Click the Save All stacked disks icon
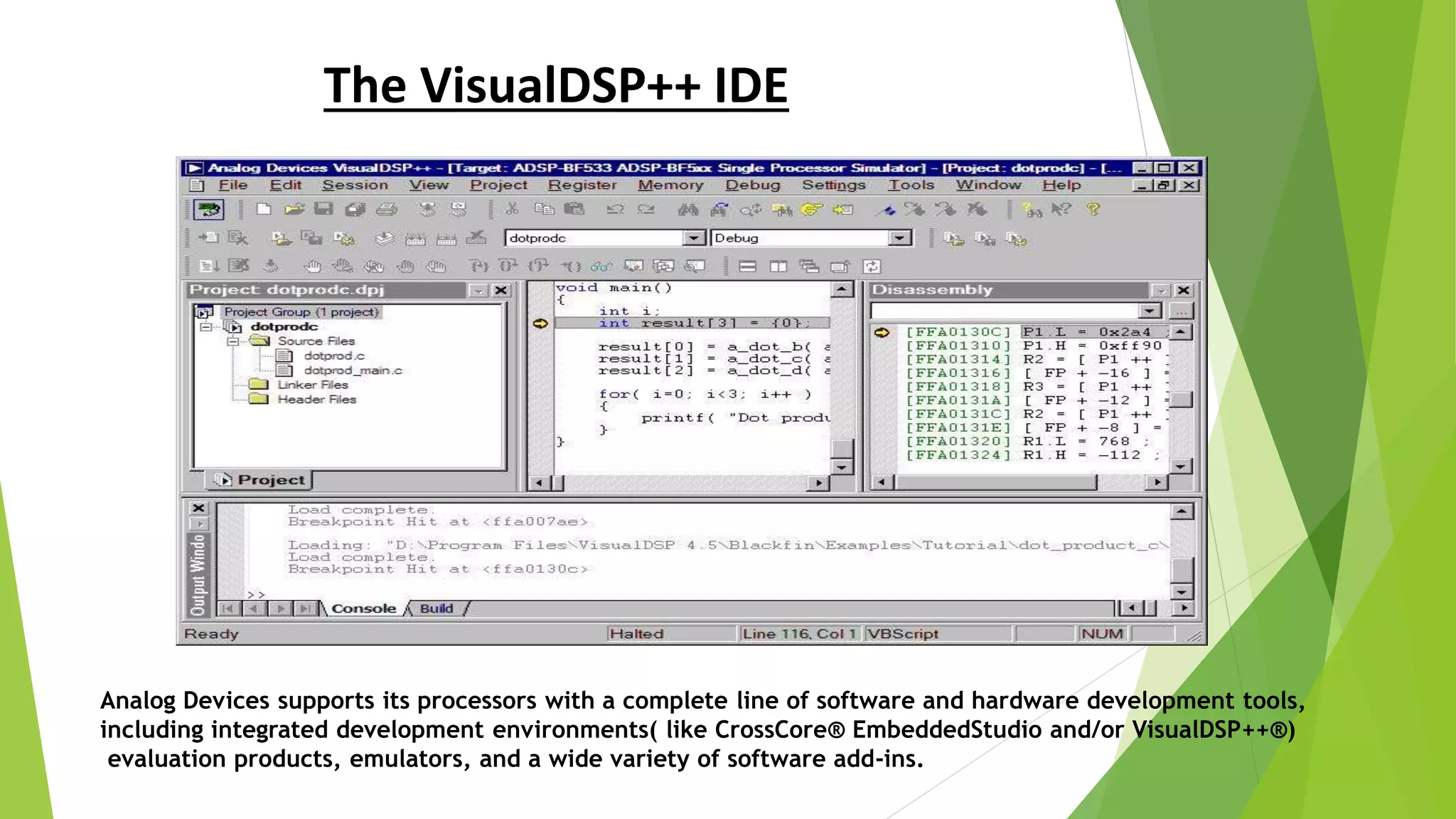This screenshot has height=819, width=1456. click(355, 209)
